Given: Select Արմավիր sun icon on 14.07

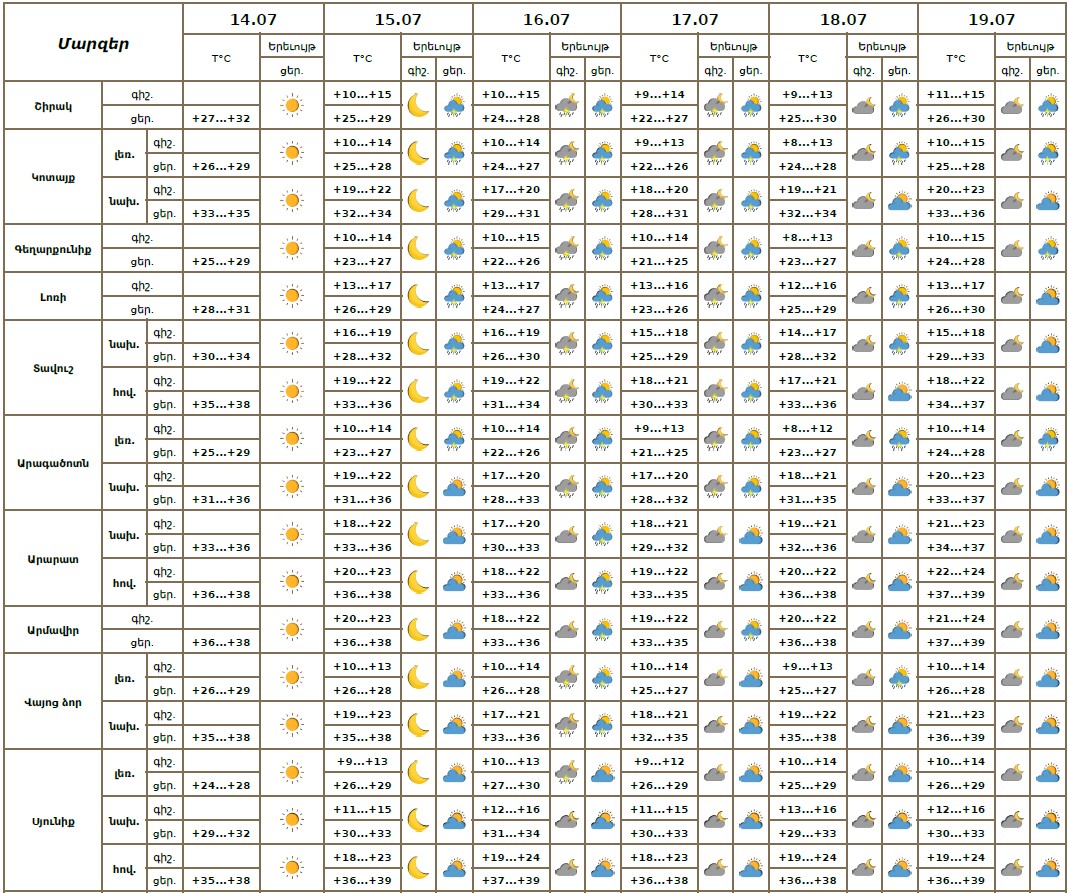Looking at the screenshot, I should click(291, 630).
